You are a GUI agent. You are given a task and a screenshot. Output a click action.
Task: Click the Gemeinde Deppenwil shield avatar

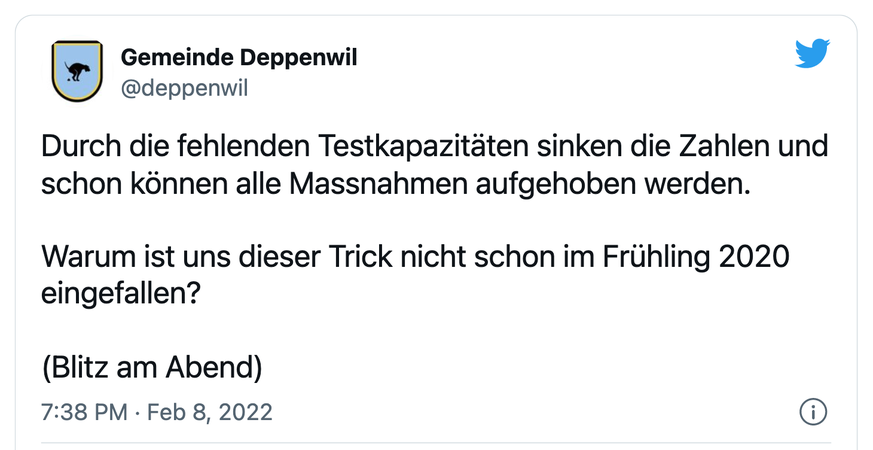[x=76, y=70]
